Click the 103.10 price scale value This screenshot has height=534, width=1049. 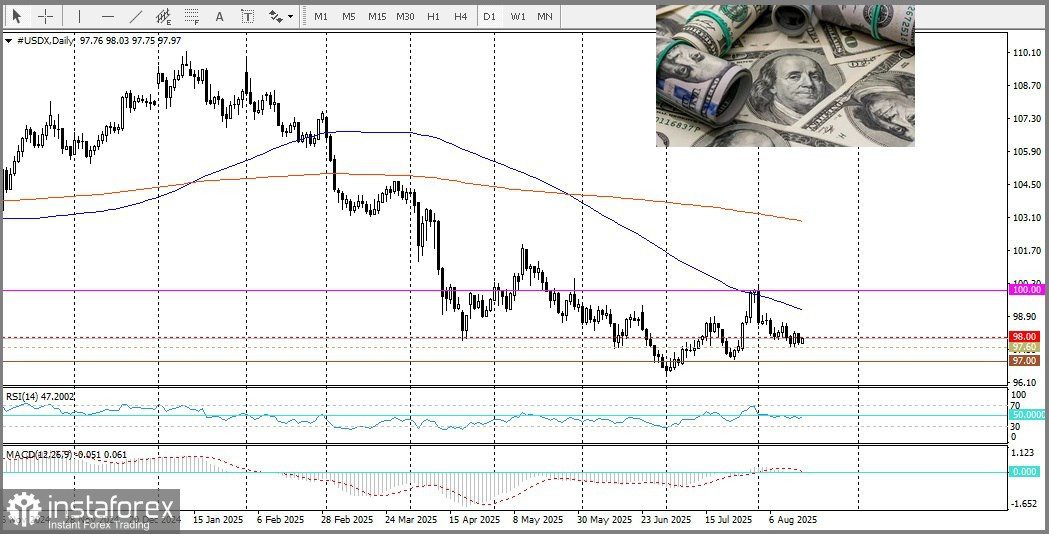tap(1028, 217)
